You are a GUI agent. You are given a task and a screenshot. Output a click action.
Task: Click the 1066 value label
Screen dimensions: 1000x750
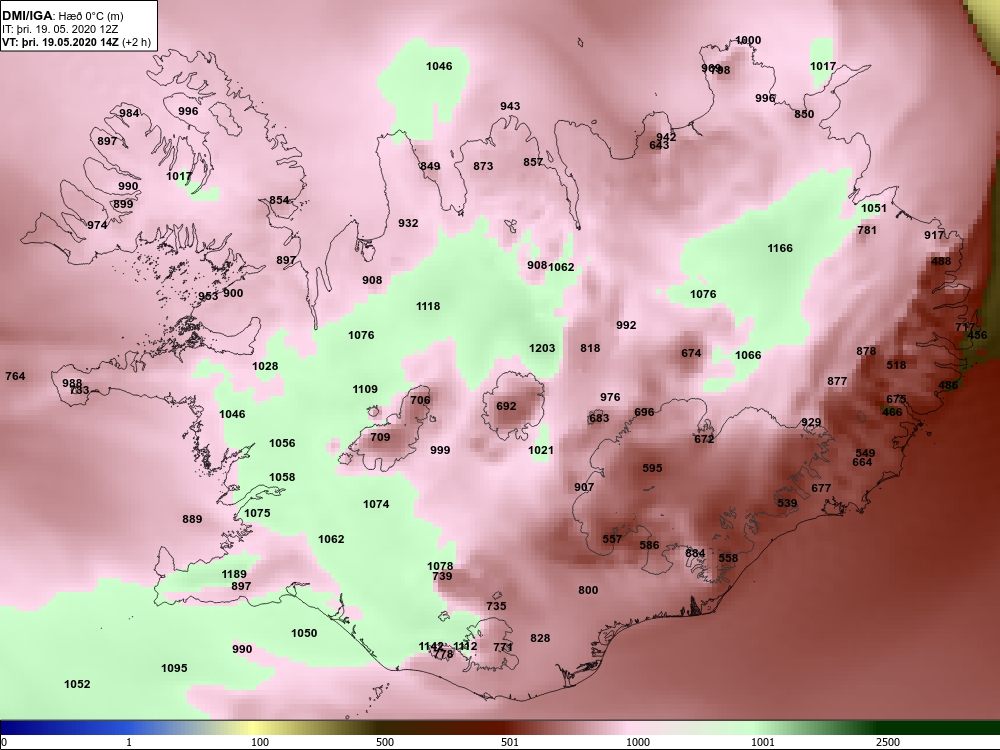coord(748,355)
